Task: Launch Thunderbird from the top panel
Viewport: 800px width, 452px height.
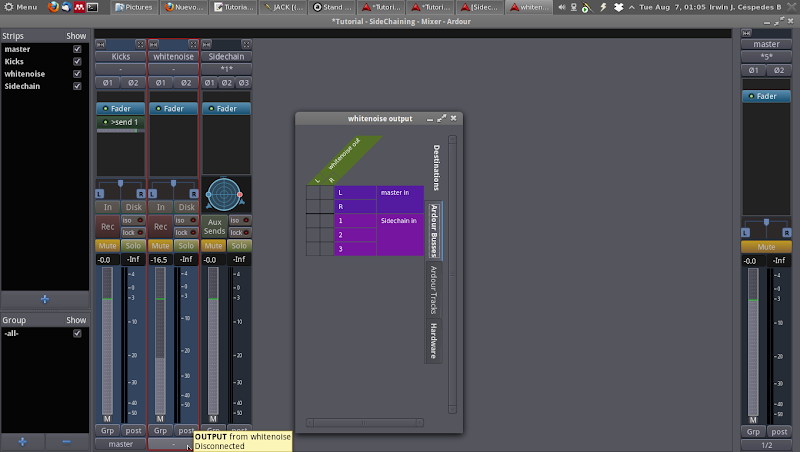Action: (x=66, y=7)
